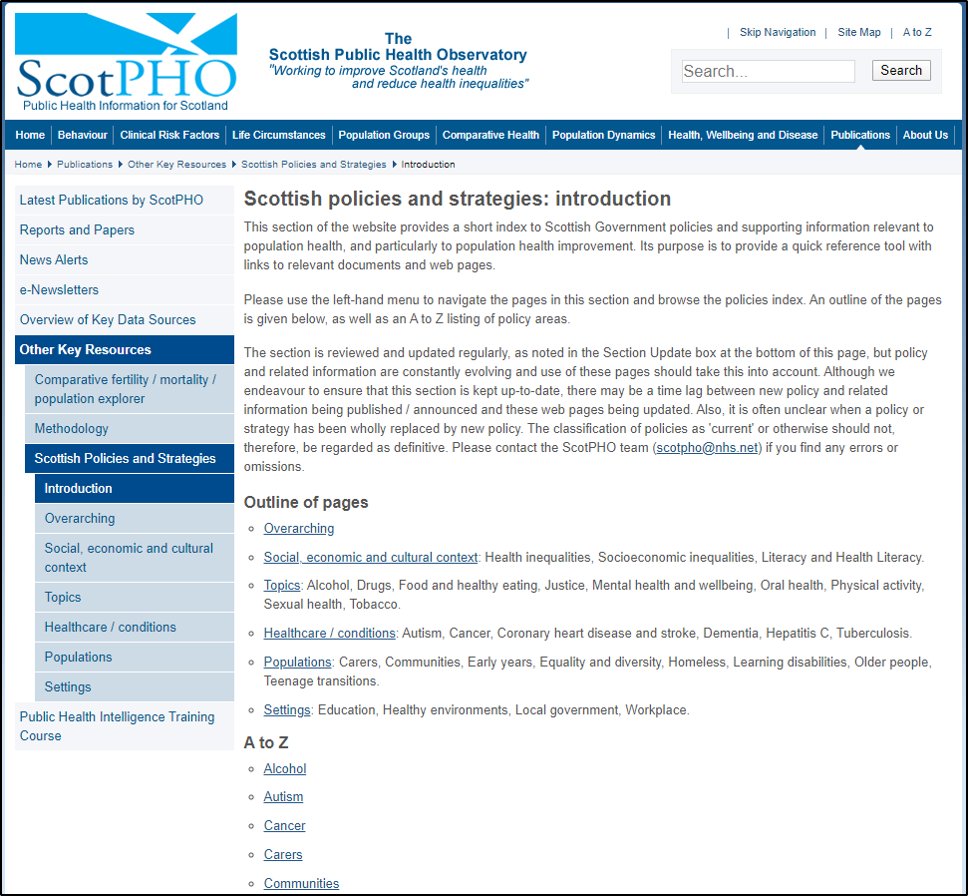Select Introduction in the sidebar
Screen dimensions: 968x896
click(x=134, y=488)
